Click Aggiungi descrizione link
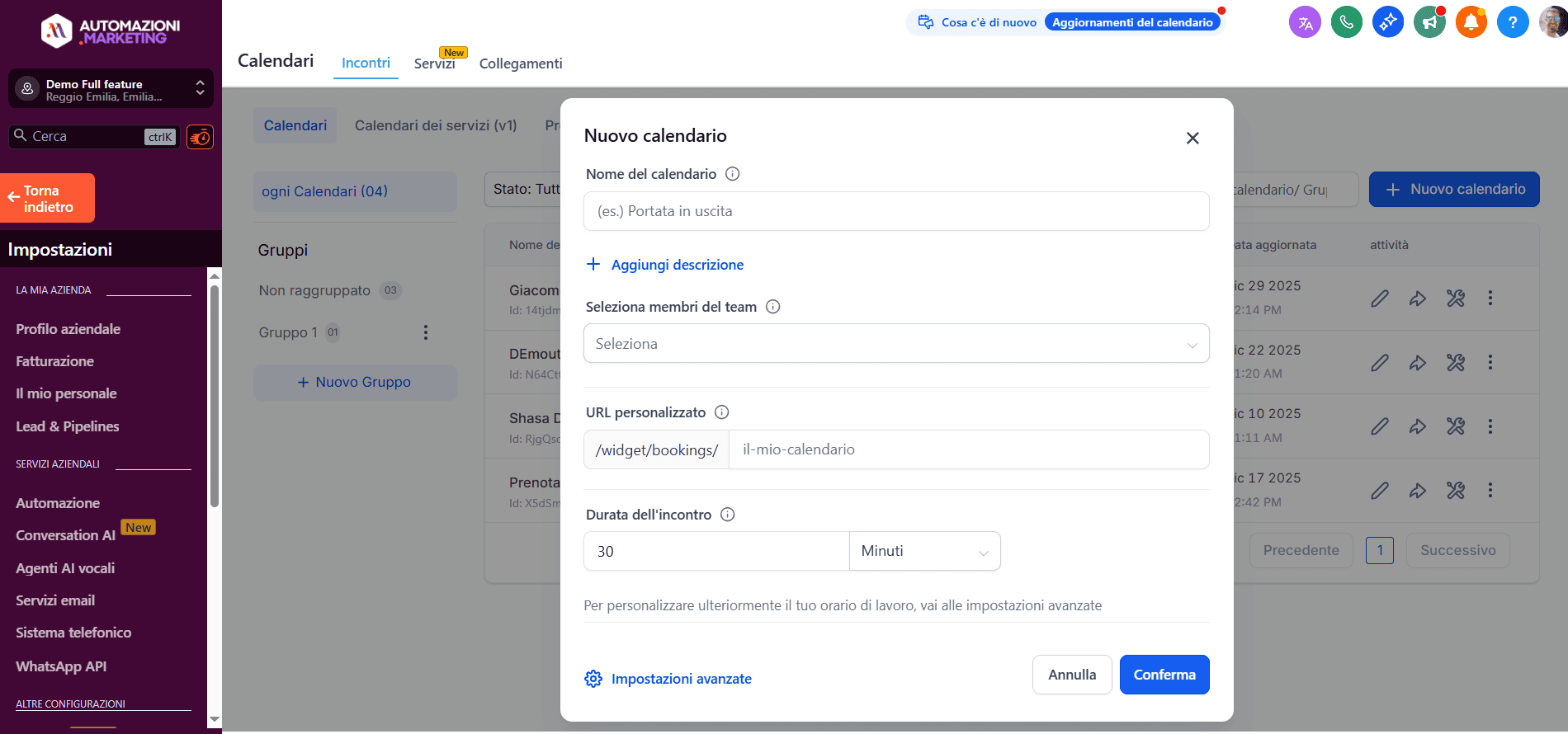 (677, 265)
